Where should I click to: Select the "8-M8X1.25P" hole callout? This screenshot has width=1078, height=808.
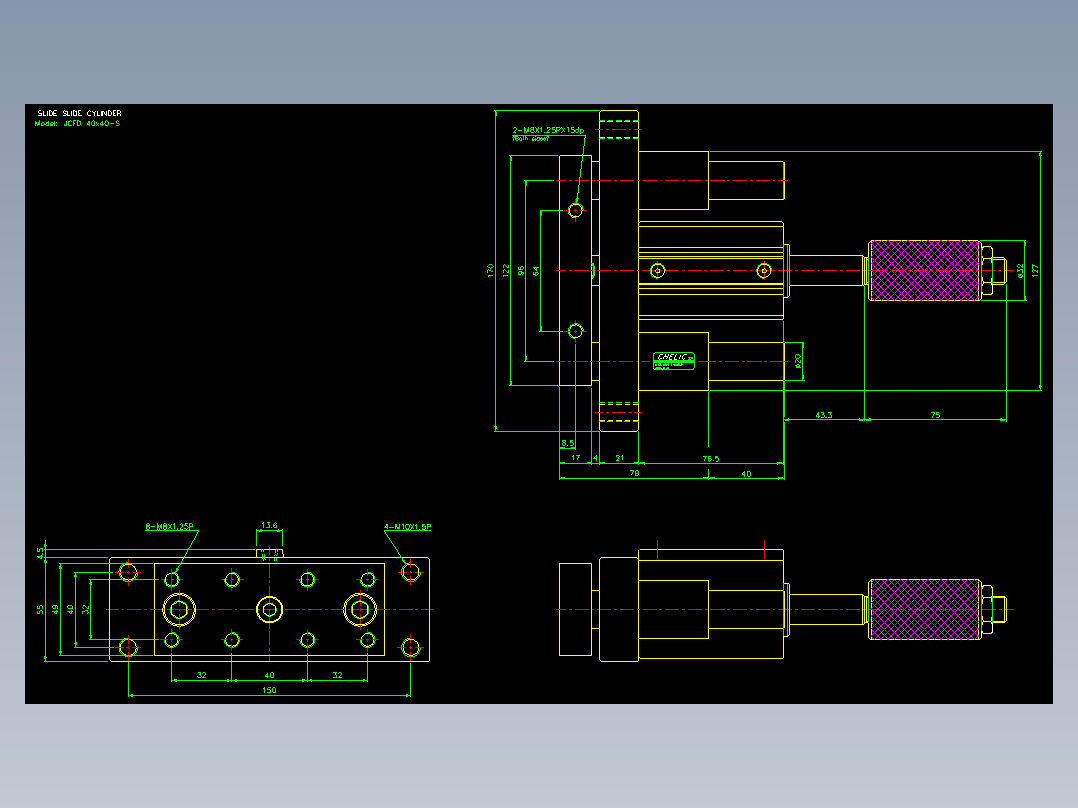[169, 527]
